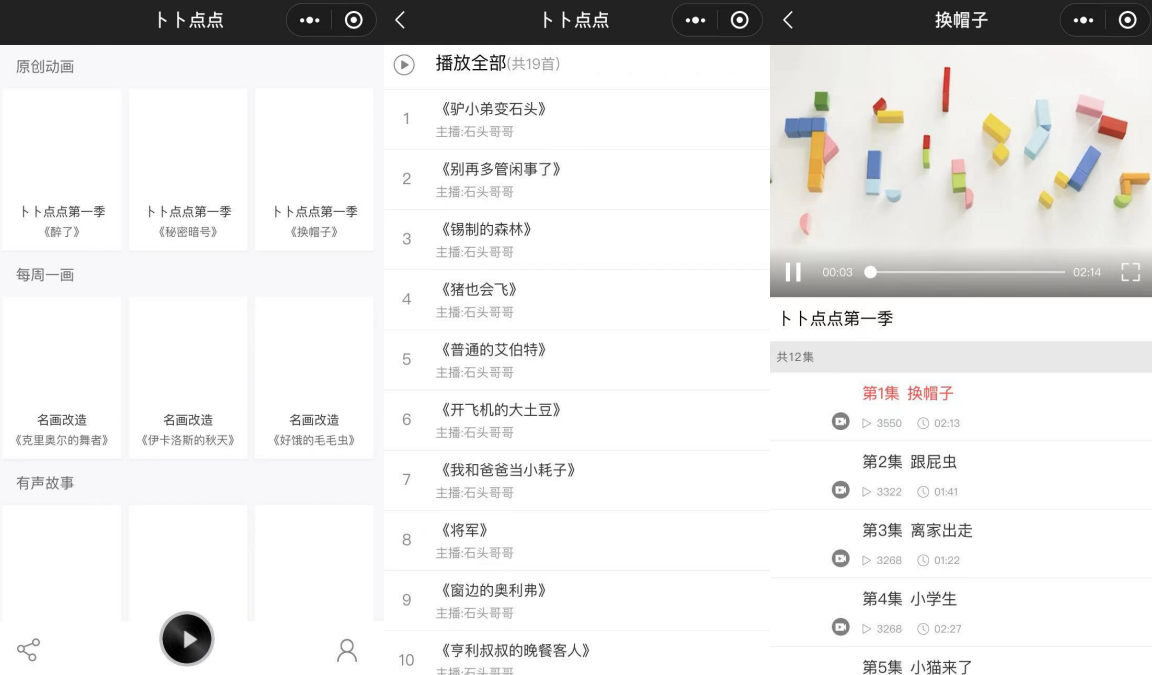The width and height of the screenshot is (1152, 675).
Task: Tap the 有声故事 section heading
Action: click(45, 483)
